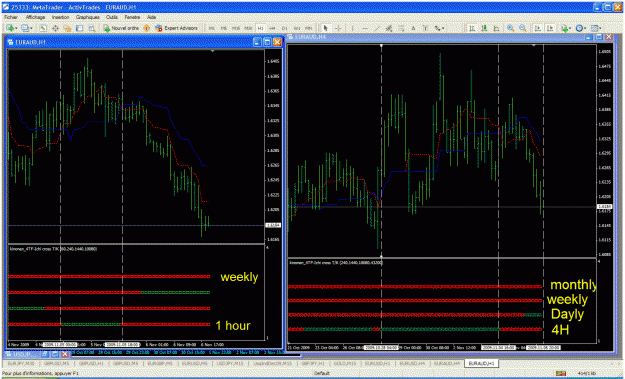Open the New Chart toolbar icon
Screen dimensions: 625x379
pyautogui.click(x=10, y=28)
